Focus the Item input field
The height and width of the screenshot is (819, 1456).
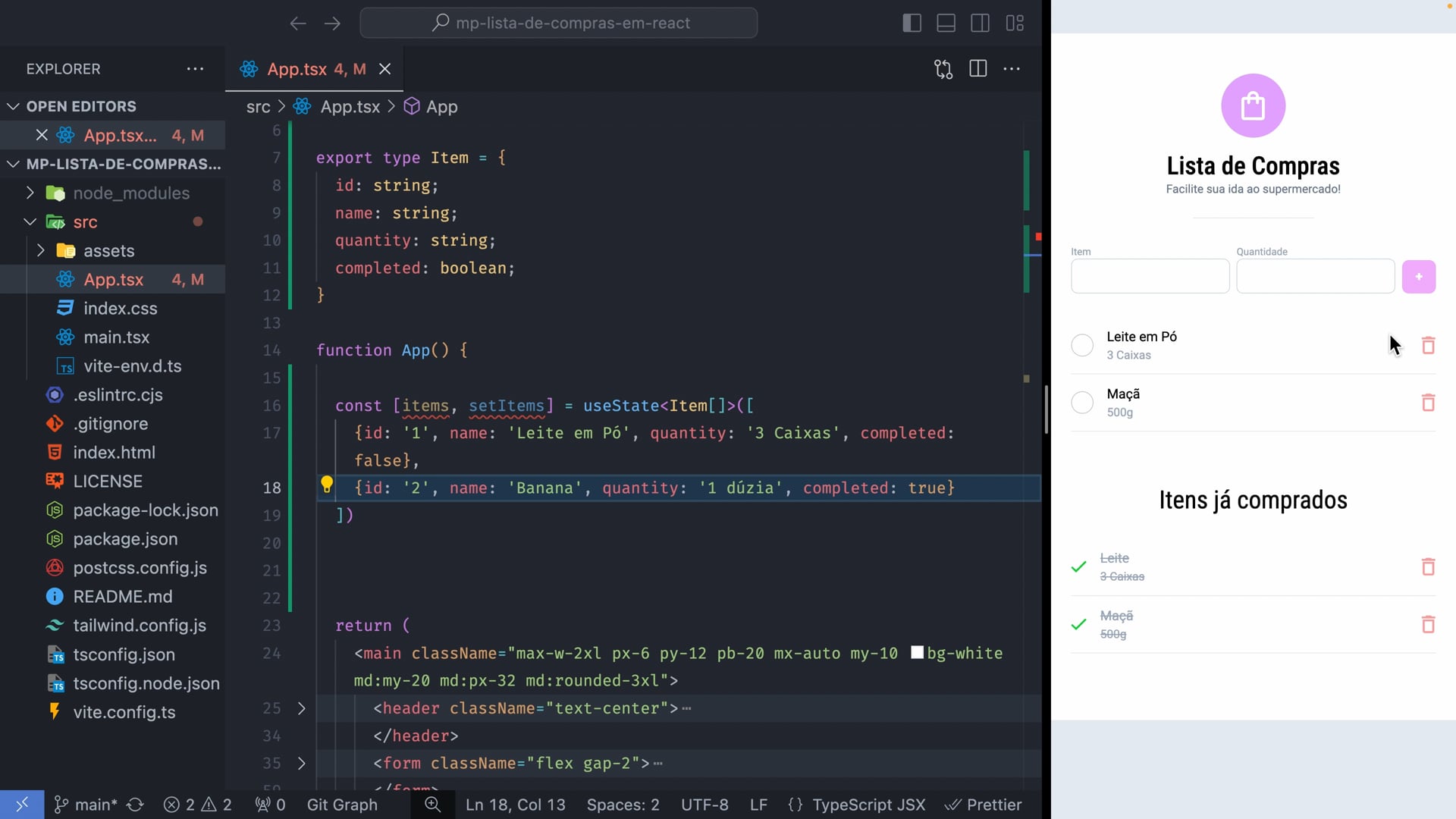click(1150, 276)
